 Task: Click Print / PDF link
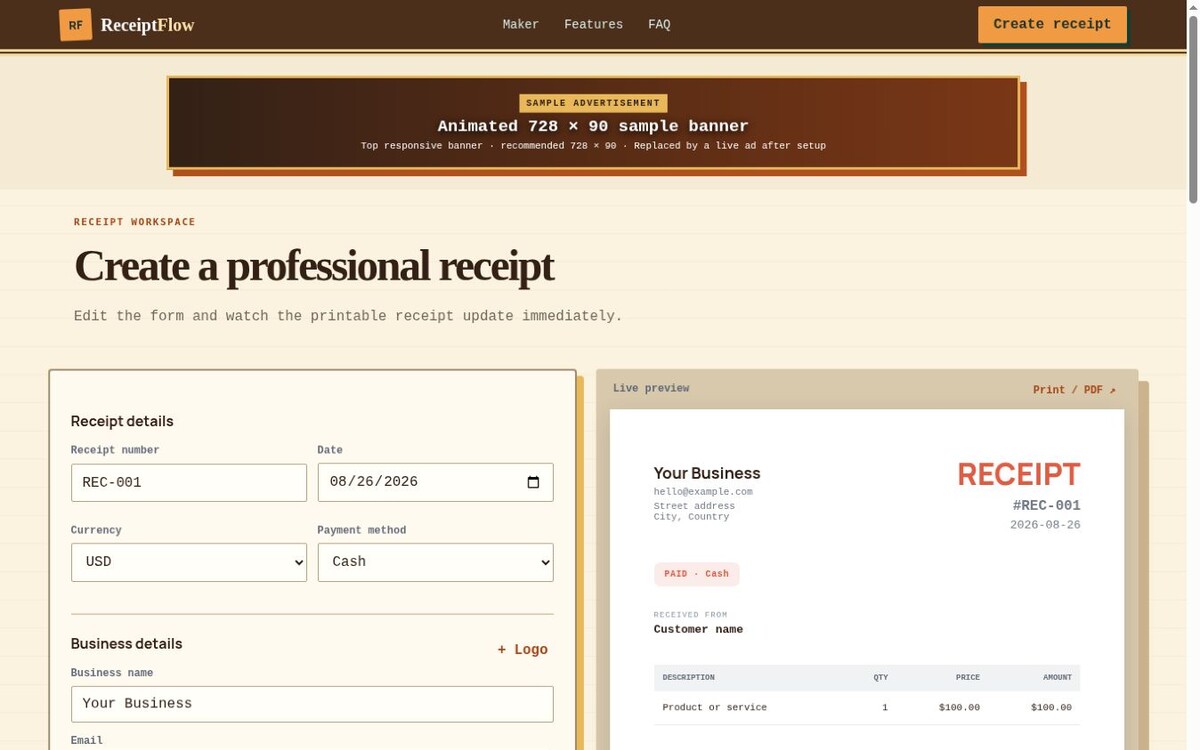pyautogui.click(x=1074, y=390)
